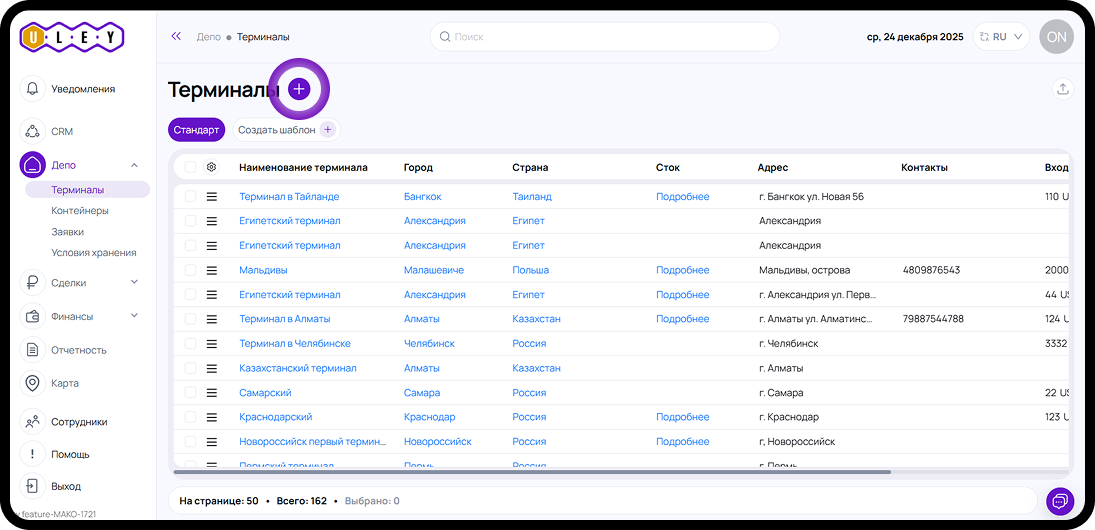Open Терминал в Таиланде link
Screen dimensions: 1095x530
[x=289, y=197]
